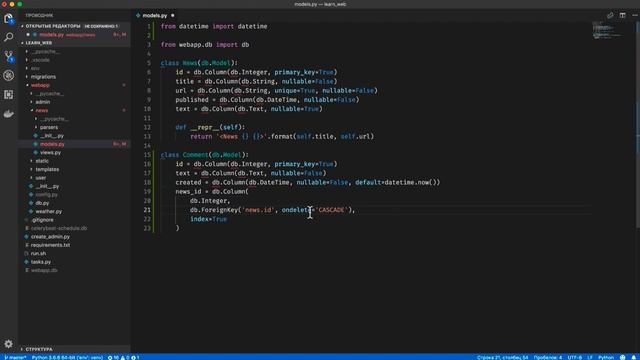Click 'class Comment' on line 15
Image resolution: width=640 pixels, height=360 pixels.
(184, 155)
